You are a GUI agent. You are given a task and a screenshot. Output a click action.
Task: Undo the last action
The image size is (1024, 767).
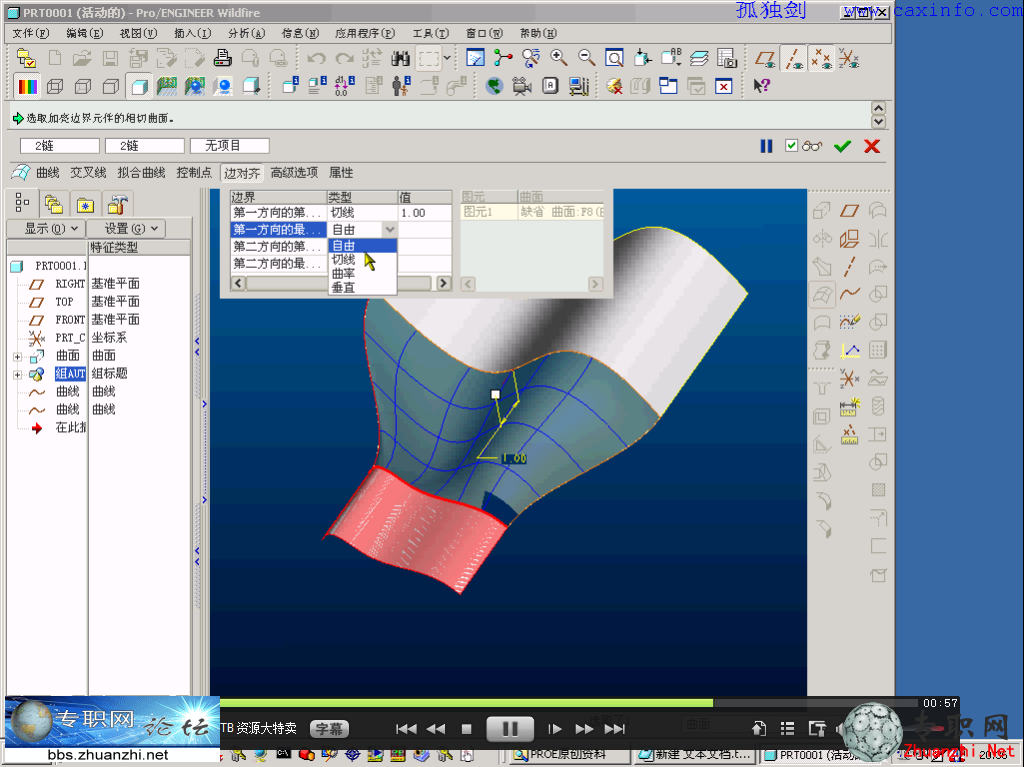pos(317,59)
